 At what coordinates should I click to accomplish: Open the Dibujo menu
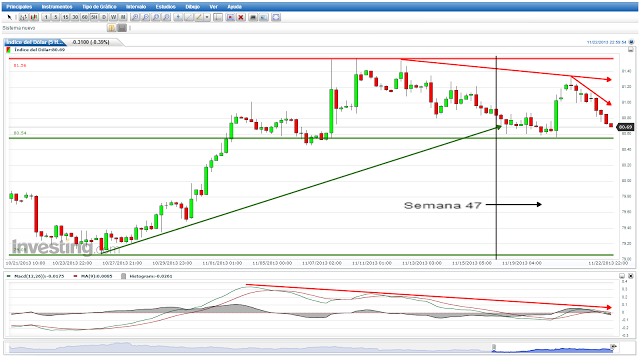pyautogui.click(x=193, y=7)
